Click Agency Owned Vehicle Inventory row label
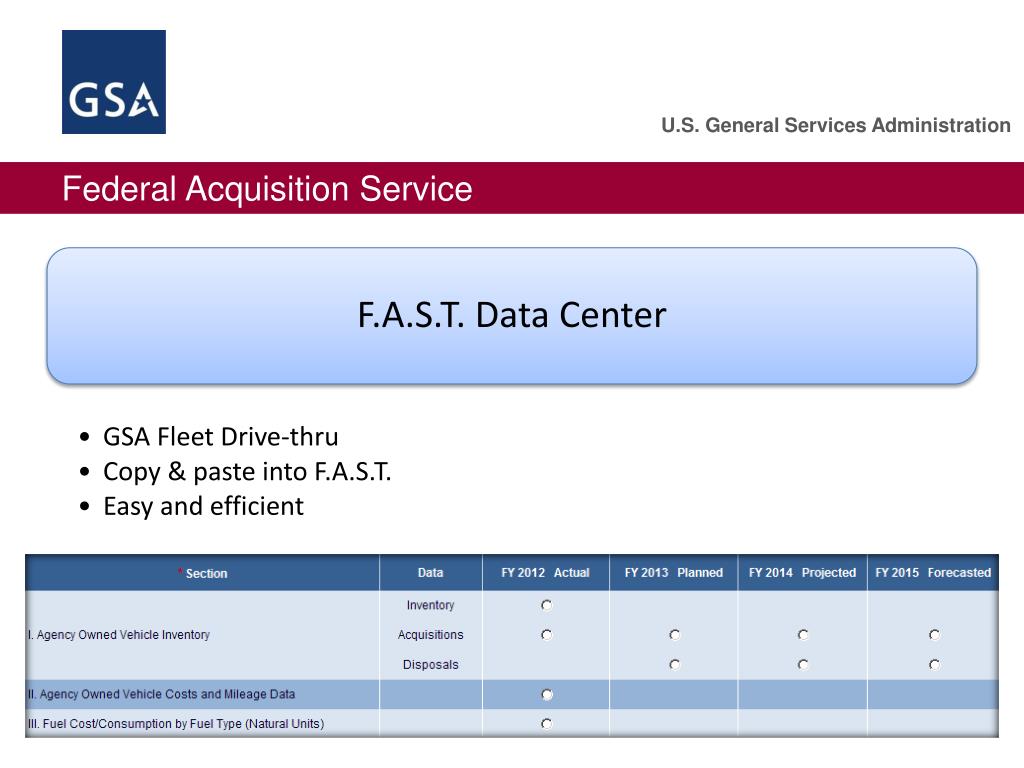The height and width of the screenshot is (768, 1024). click(119, 635)
